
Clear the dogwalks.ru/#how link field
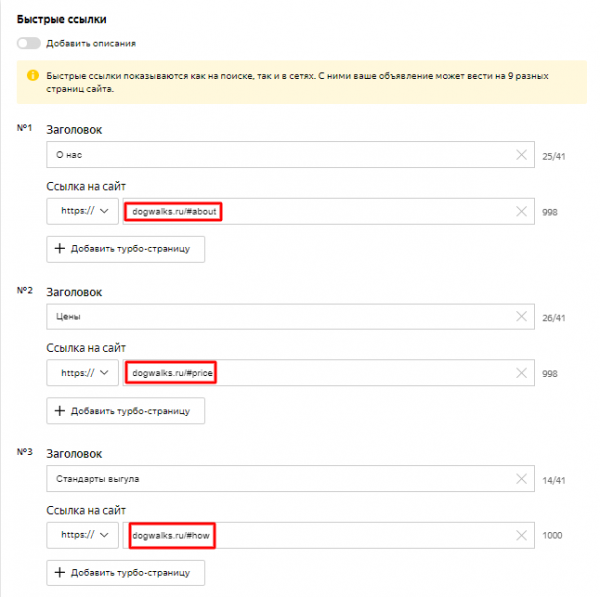(521, 535)
